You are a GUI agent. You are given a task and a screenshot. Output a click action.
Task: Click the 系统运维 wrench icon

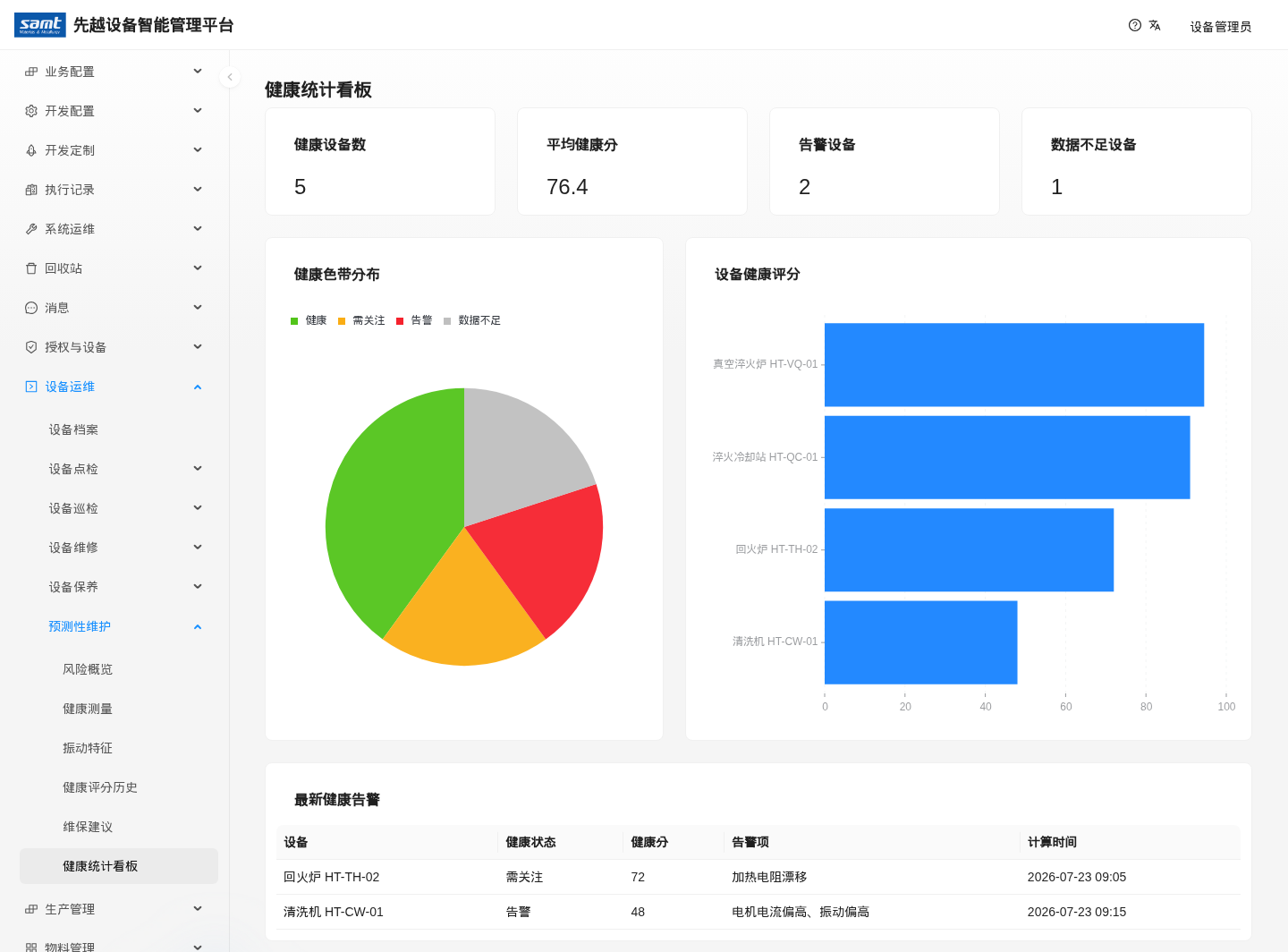pos(31,229)
